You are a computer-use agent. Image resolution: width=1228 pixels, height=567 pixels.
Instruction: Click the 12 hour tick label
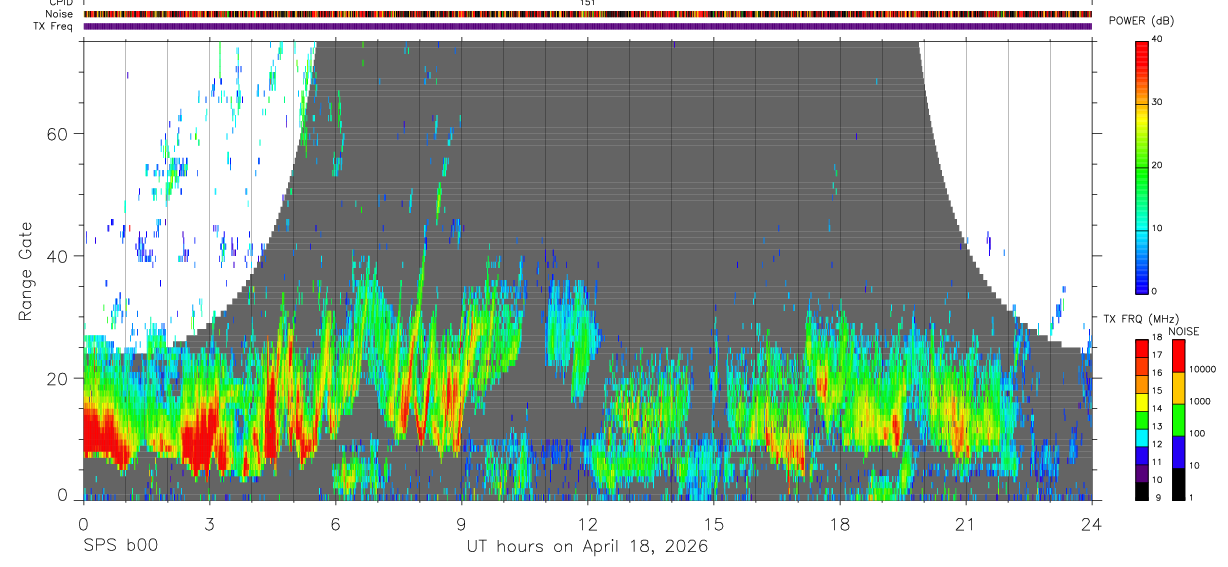coord(587,524)
